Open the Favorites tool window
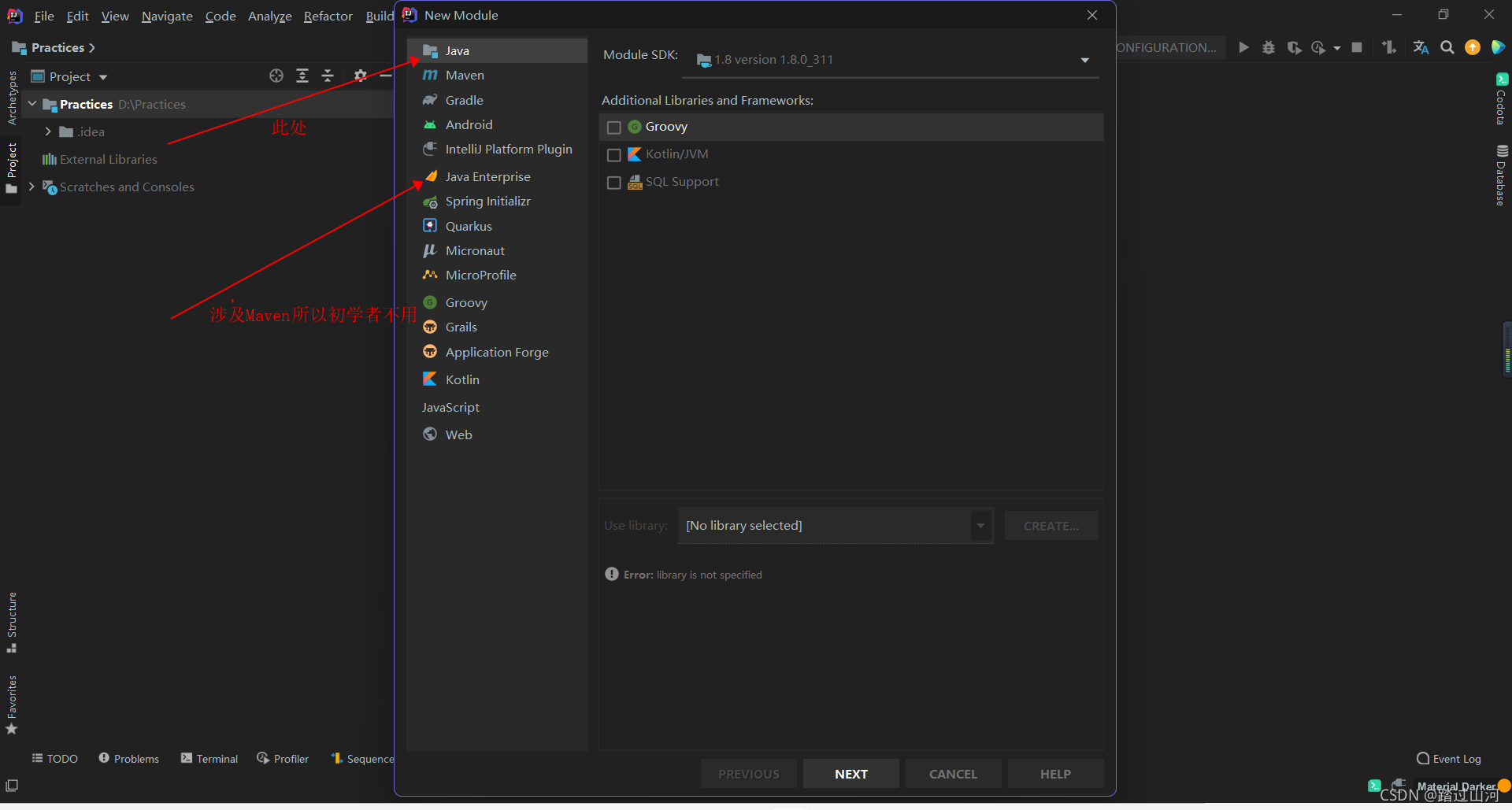The width and height of the screenshot is (1512, 810). (x=12, y=705)
